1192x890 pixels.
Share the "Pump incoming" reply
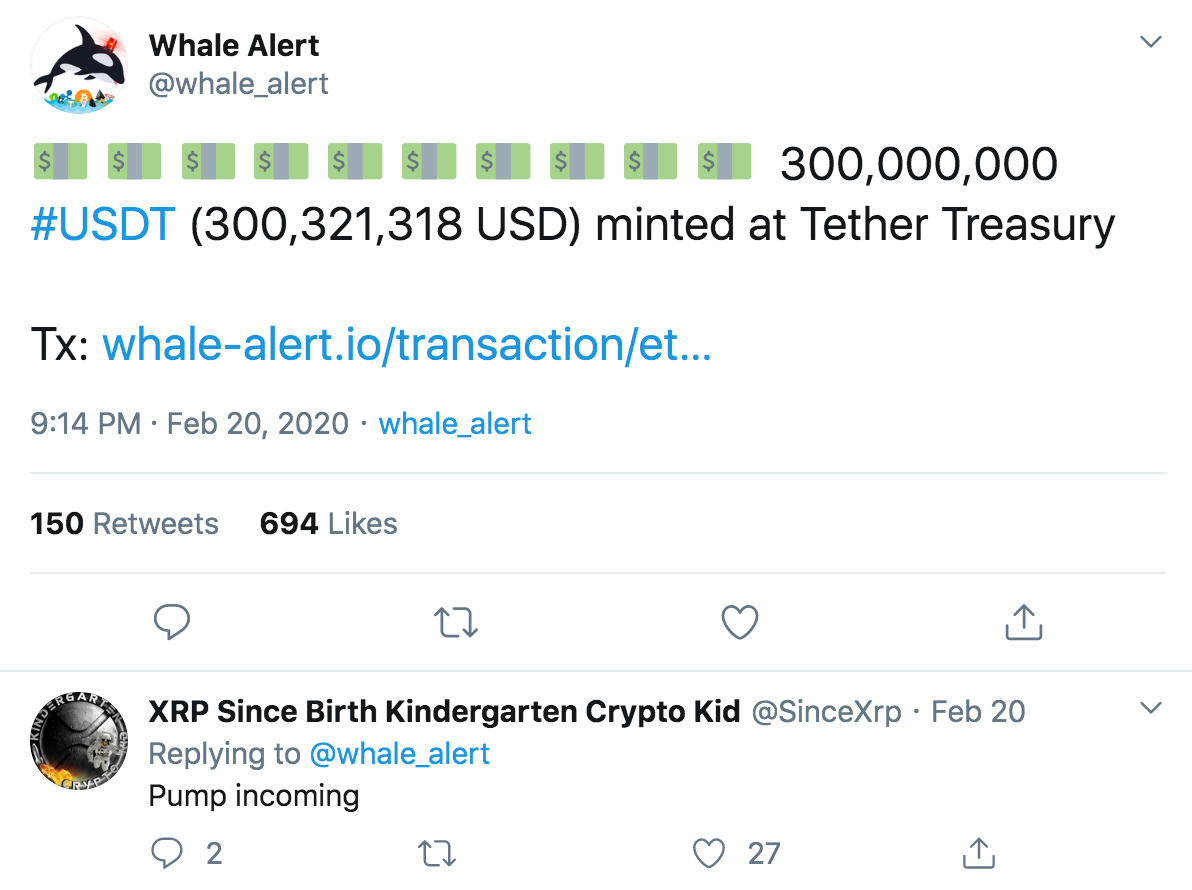[978, 853]
